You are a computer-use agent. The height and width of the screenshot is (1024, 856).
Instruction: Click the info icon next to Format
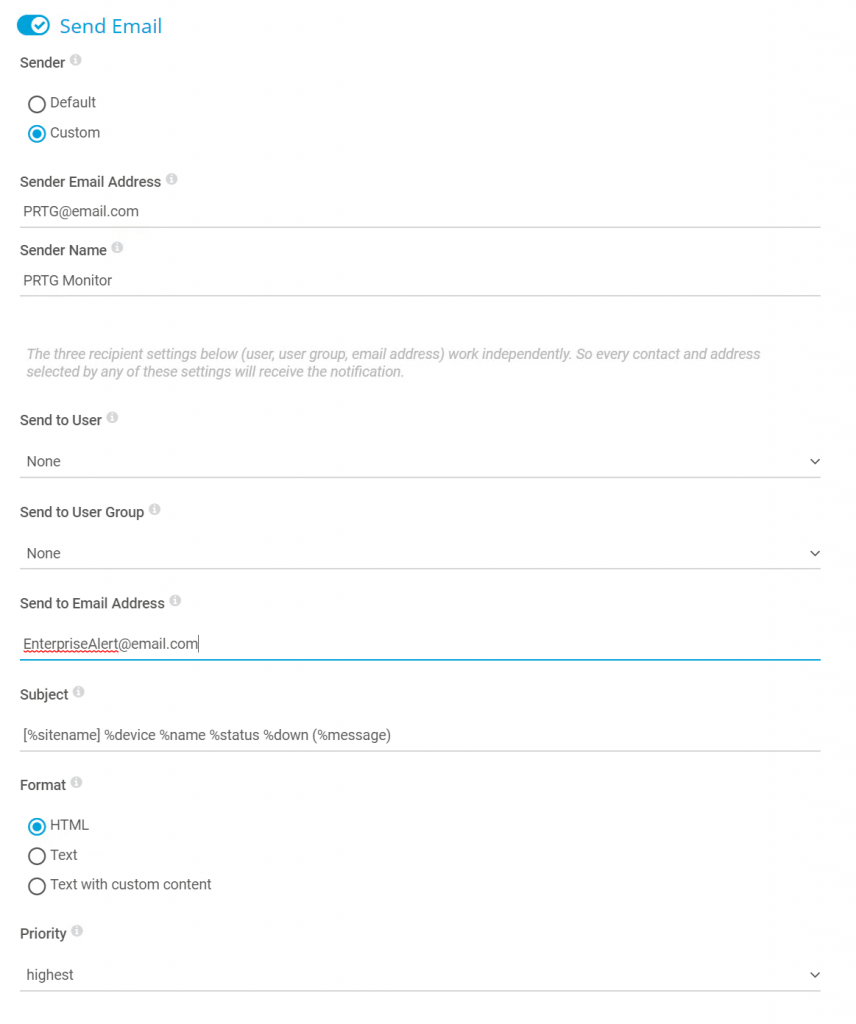tap(77, 783)
